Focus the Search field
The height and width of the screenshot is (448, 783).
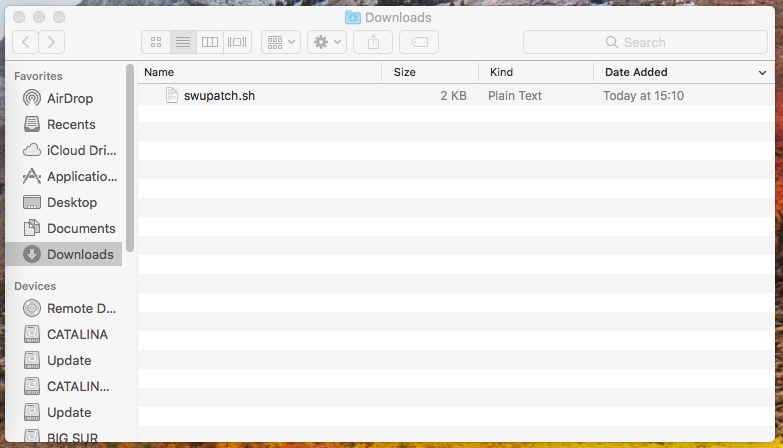[645, 42]
